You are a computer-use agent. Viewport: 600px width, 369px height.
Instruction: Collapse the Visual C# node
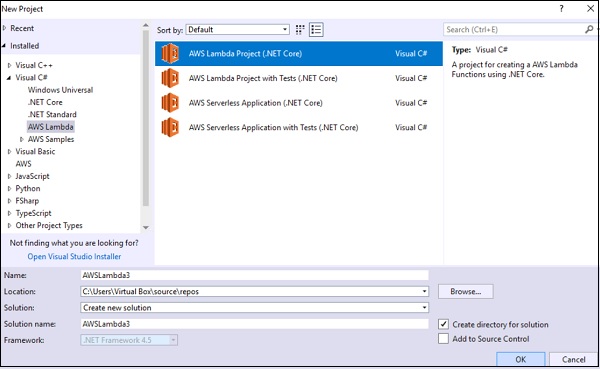[x=9, y=77]
